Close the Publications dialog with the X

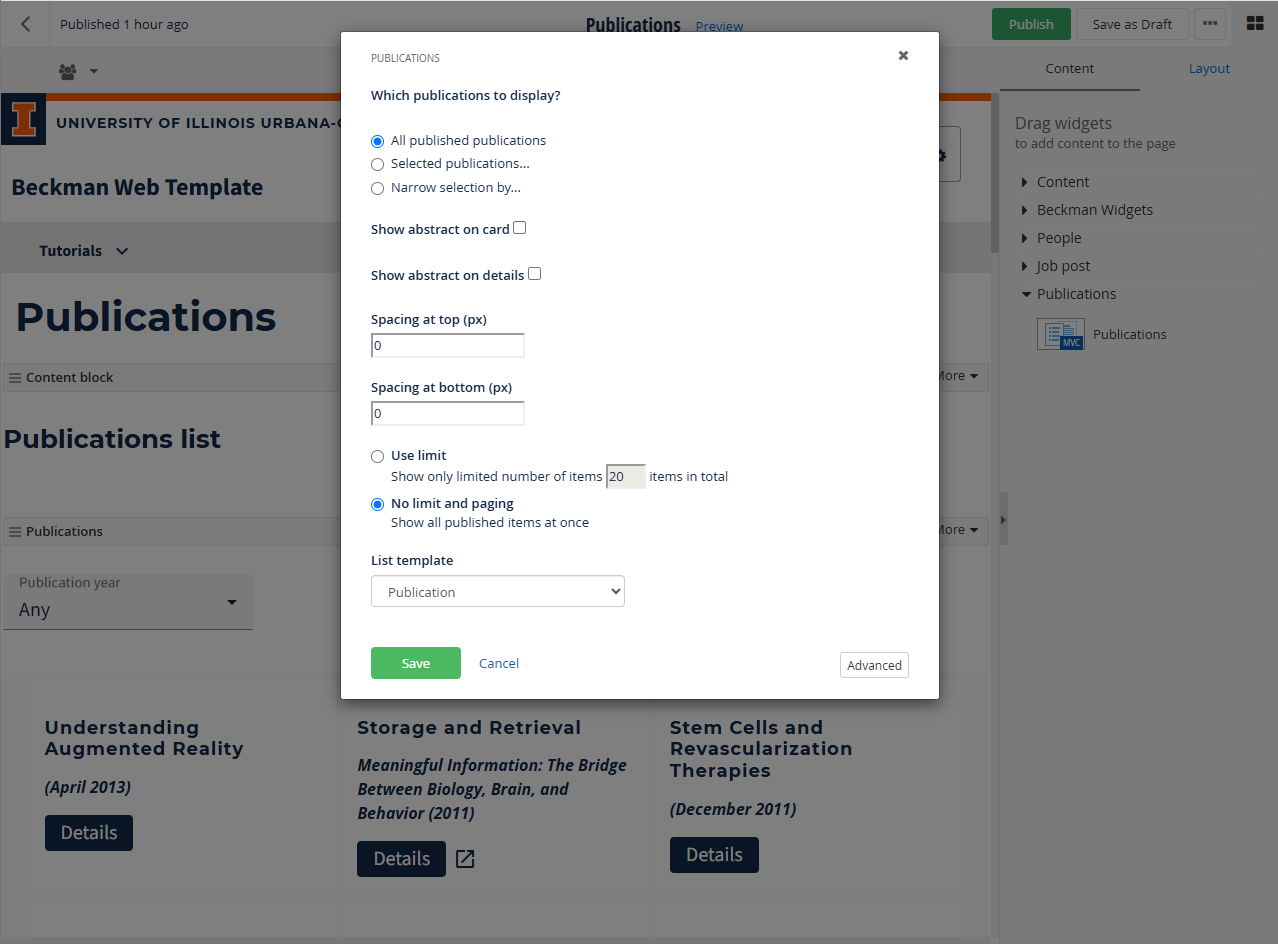click(903, 56)
